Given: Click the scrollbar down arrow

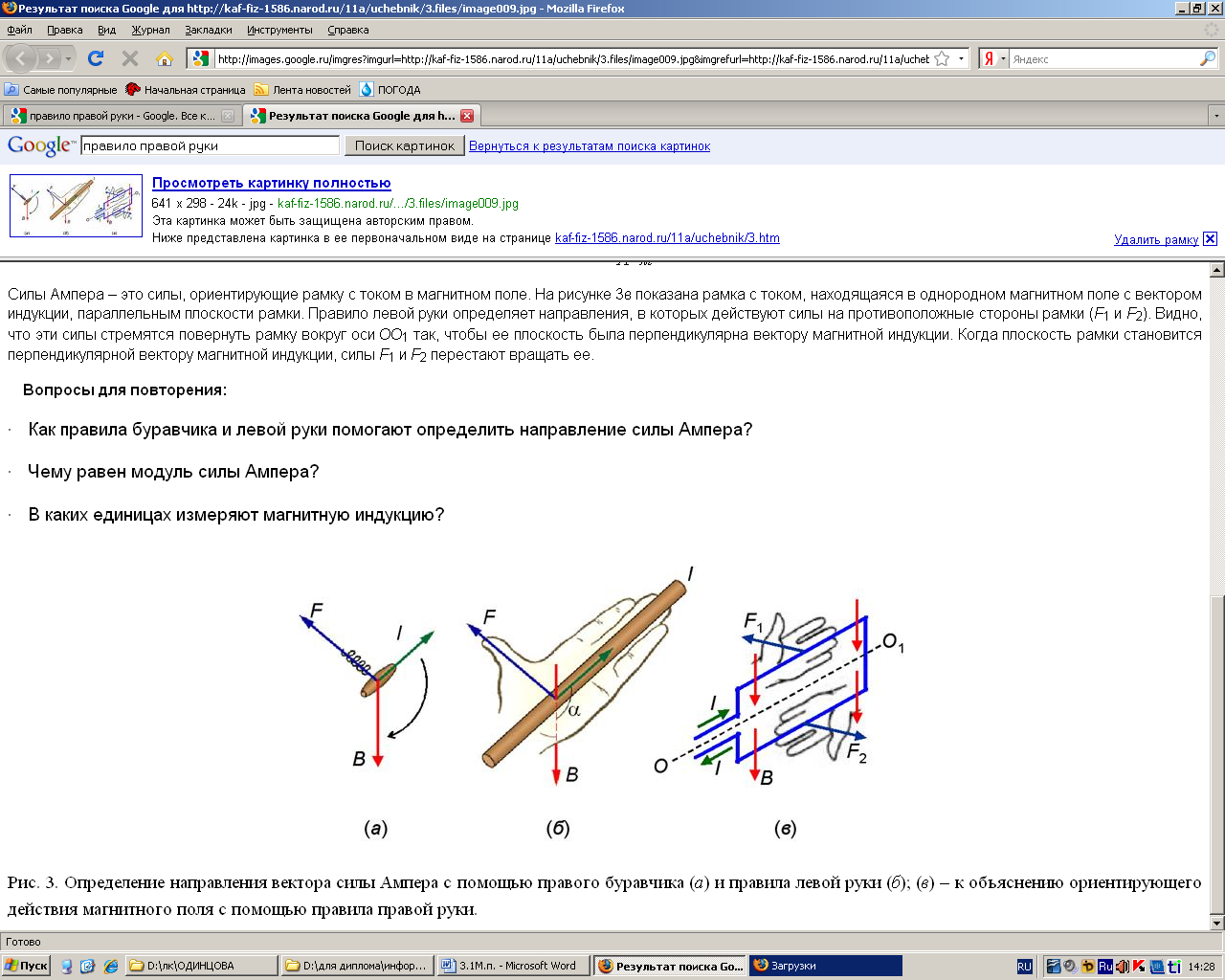Looking at the screenshot, I should click(x=1216, y=923).
